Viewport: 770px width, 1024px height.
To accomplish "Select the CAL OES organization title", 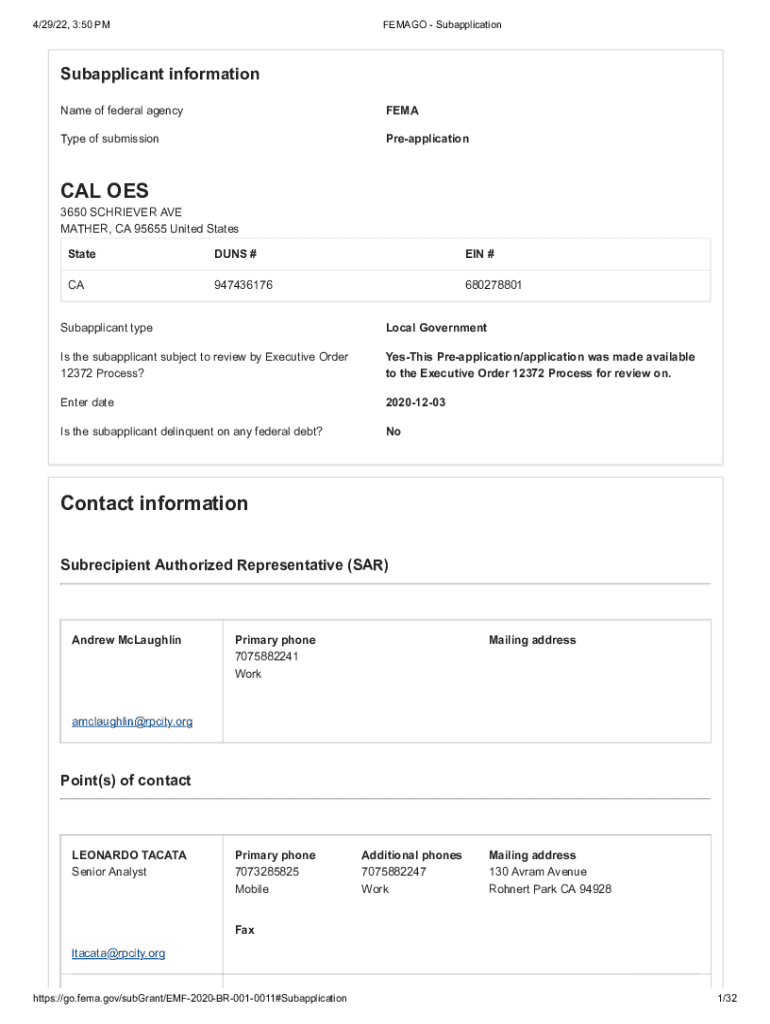I will click(104, 191).
